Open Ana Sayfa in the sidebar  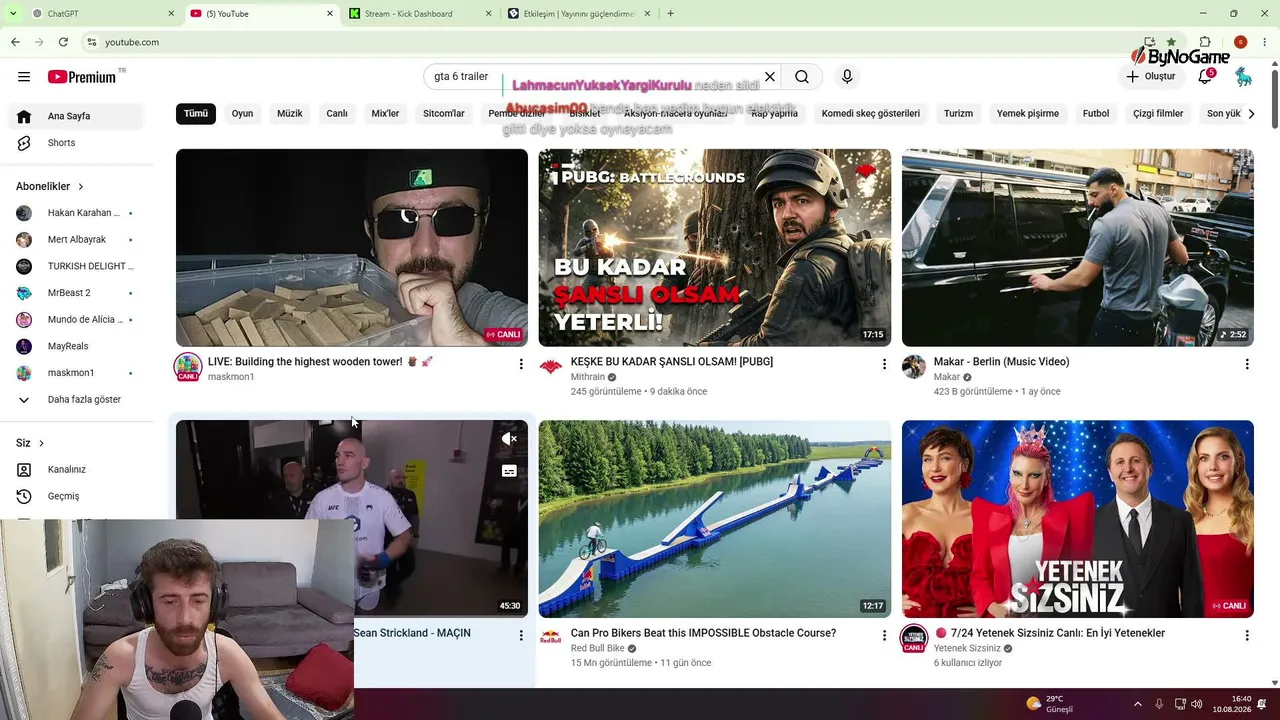pyautogui.click(x=76, y=116)
